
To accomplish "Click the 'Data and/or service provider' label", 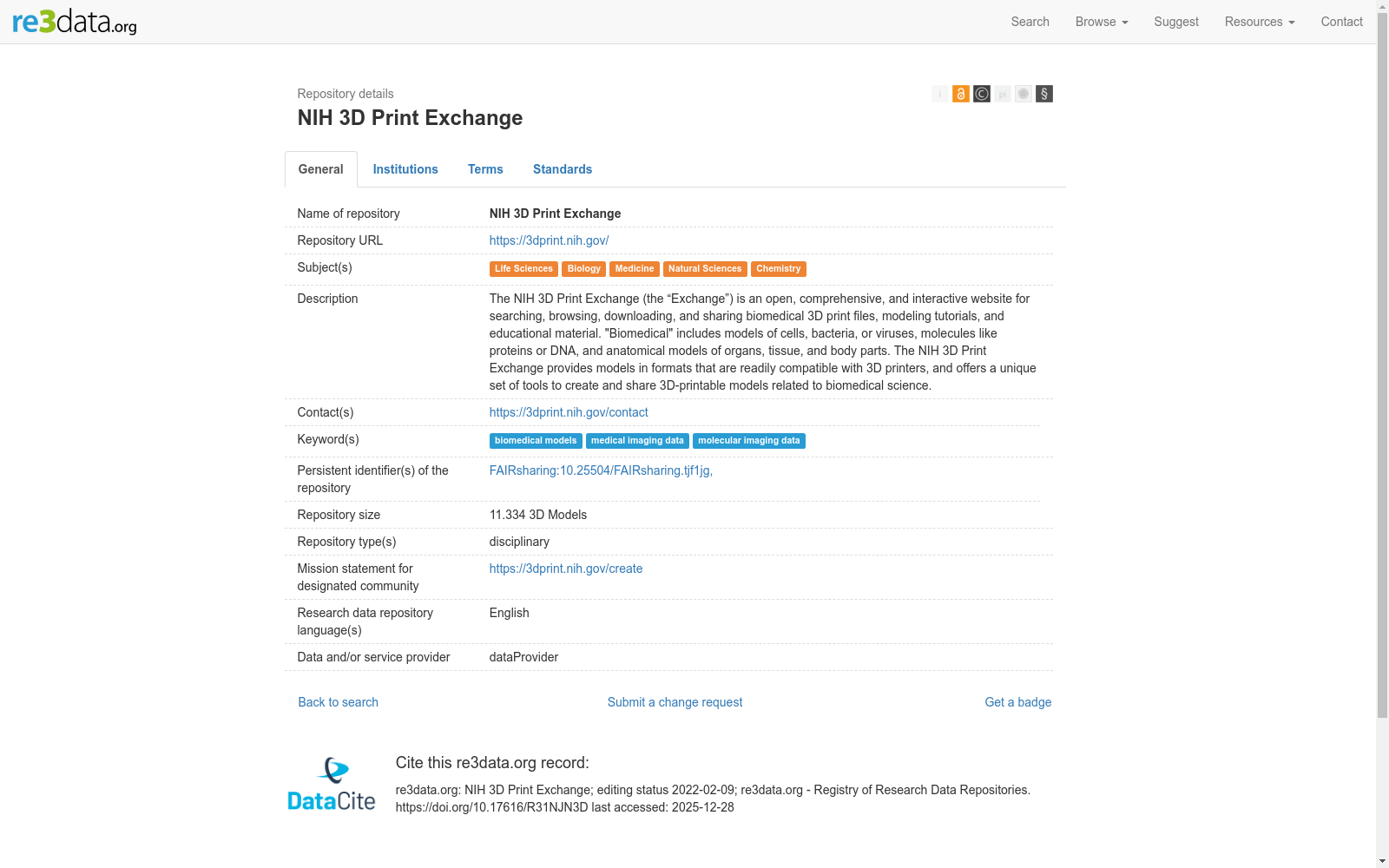I will [373, 657].
